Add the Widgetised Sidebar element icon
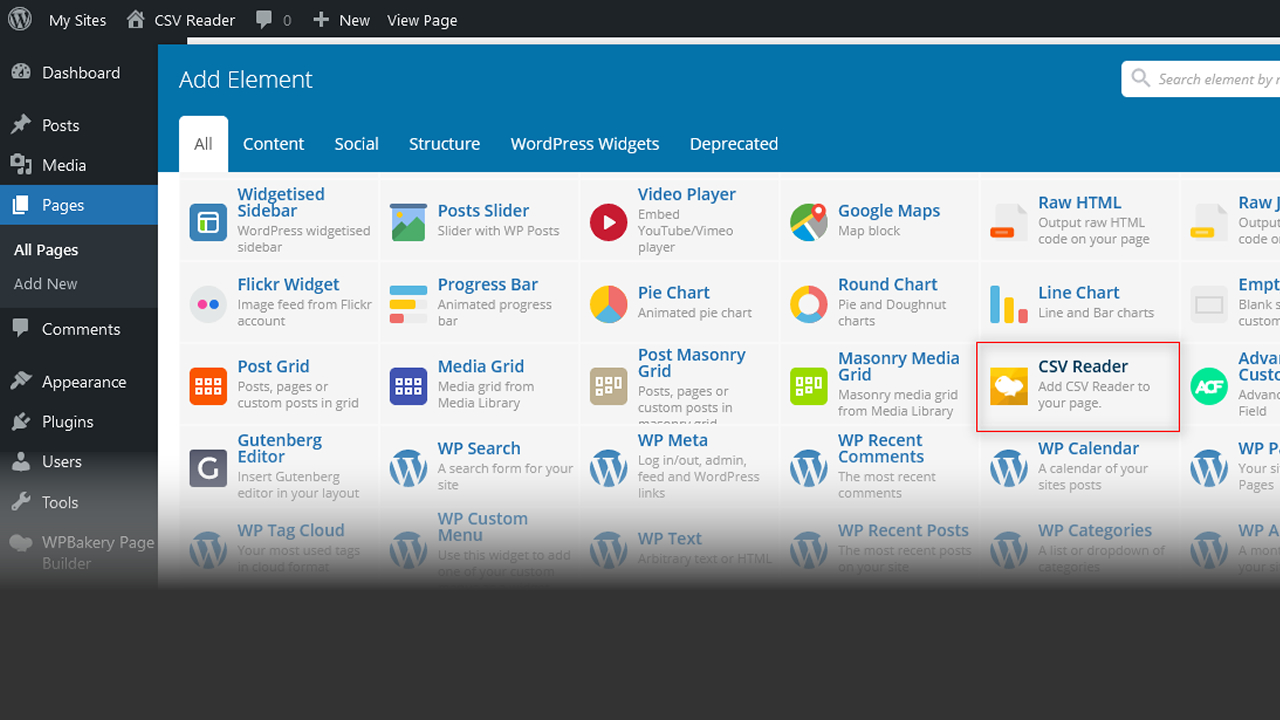Viewport: 1280px width, 720px height. click(208, 222)
